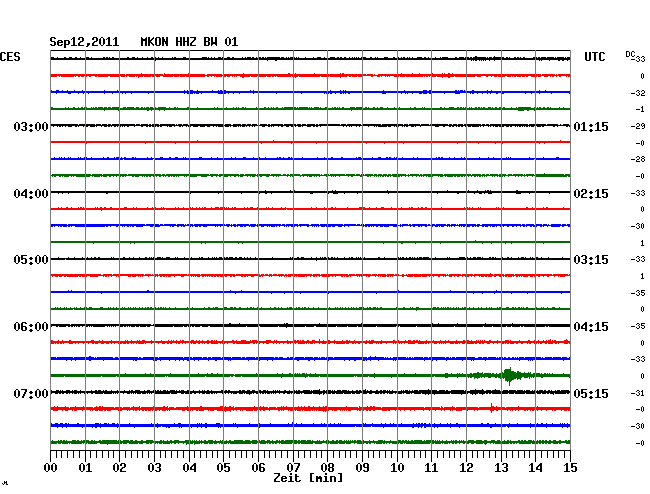Select the 05:00 local time label
This screenshot has height=494, width=650.
point(31,260)
